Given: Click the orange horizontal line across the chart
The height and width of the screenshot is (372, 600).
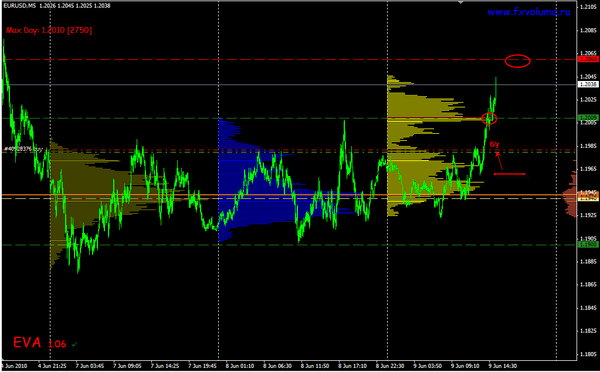Looking at the screenshot, I should [x=289, y=195].
